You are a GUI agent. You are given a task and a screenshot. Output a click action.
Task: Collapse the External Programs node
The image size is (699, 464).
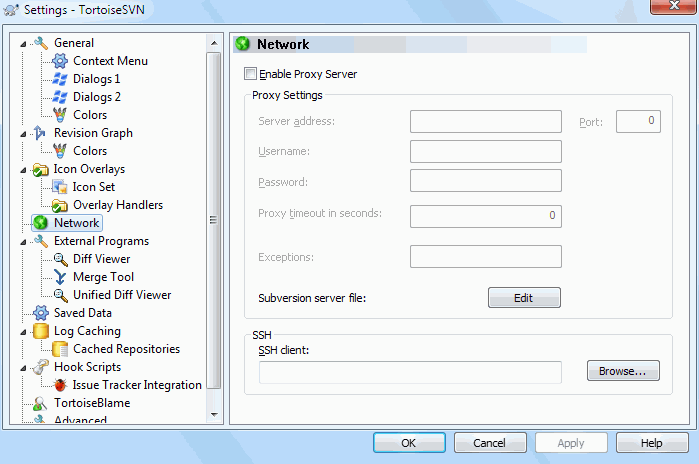click(x=23, y=242)
